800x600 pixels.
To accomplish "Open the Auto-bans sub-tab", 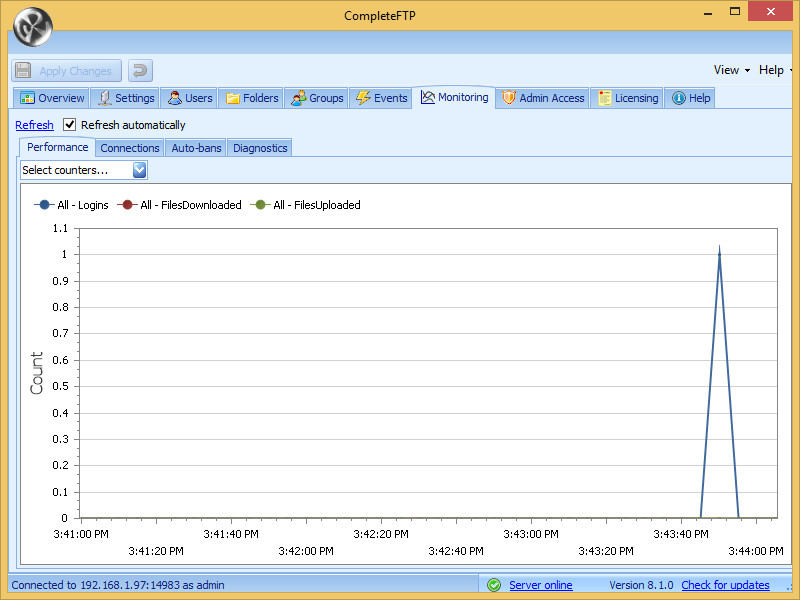I will tap(196, 148).
